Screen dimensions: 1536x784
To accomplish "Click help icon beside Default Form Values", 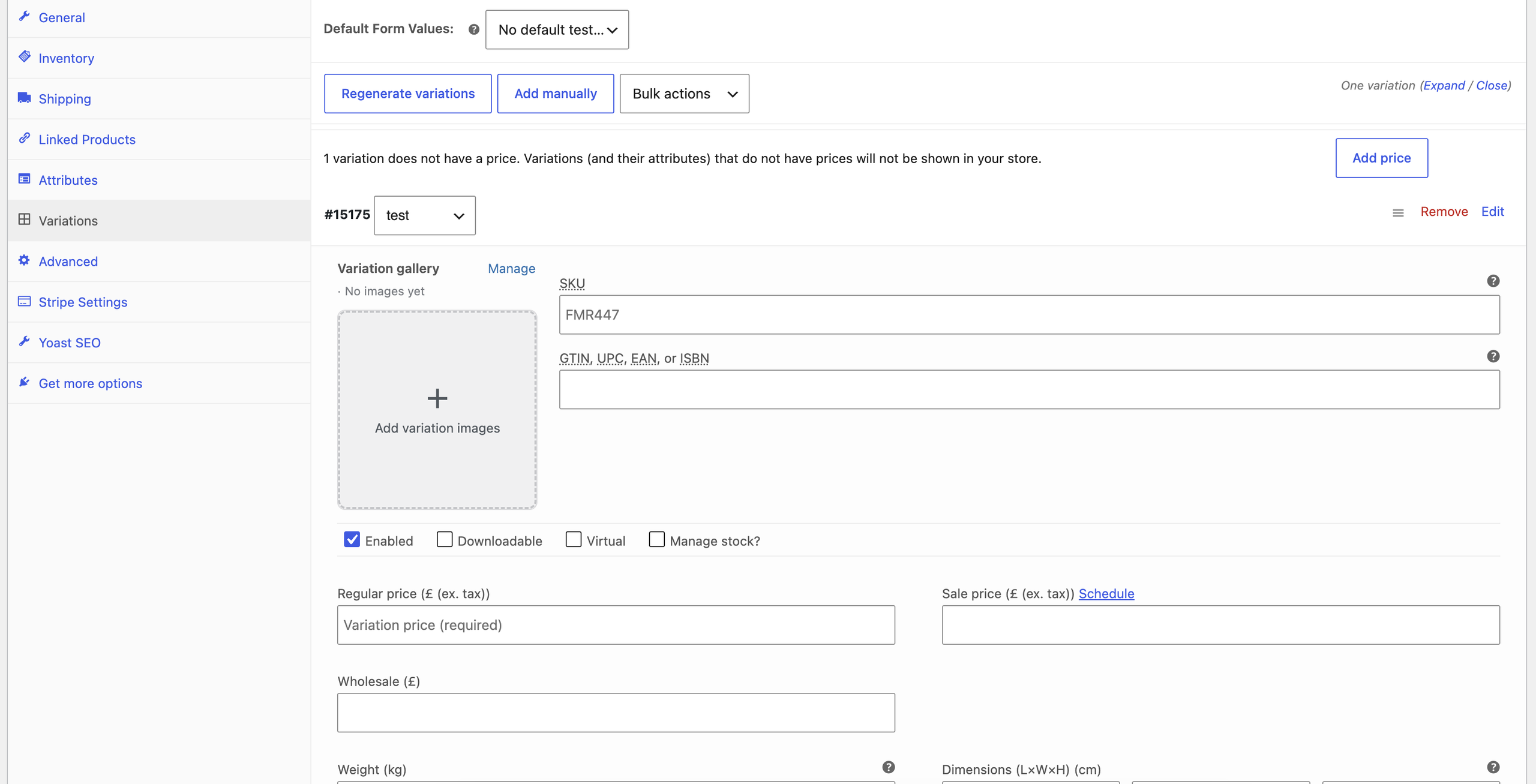I will pos(474,29).
